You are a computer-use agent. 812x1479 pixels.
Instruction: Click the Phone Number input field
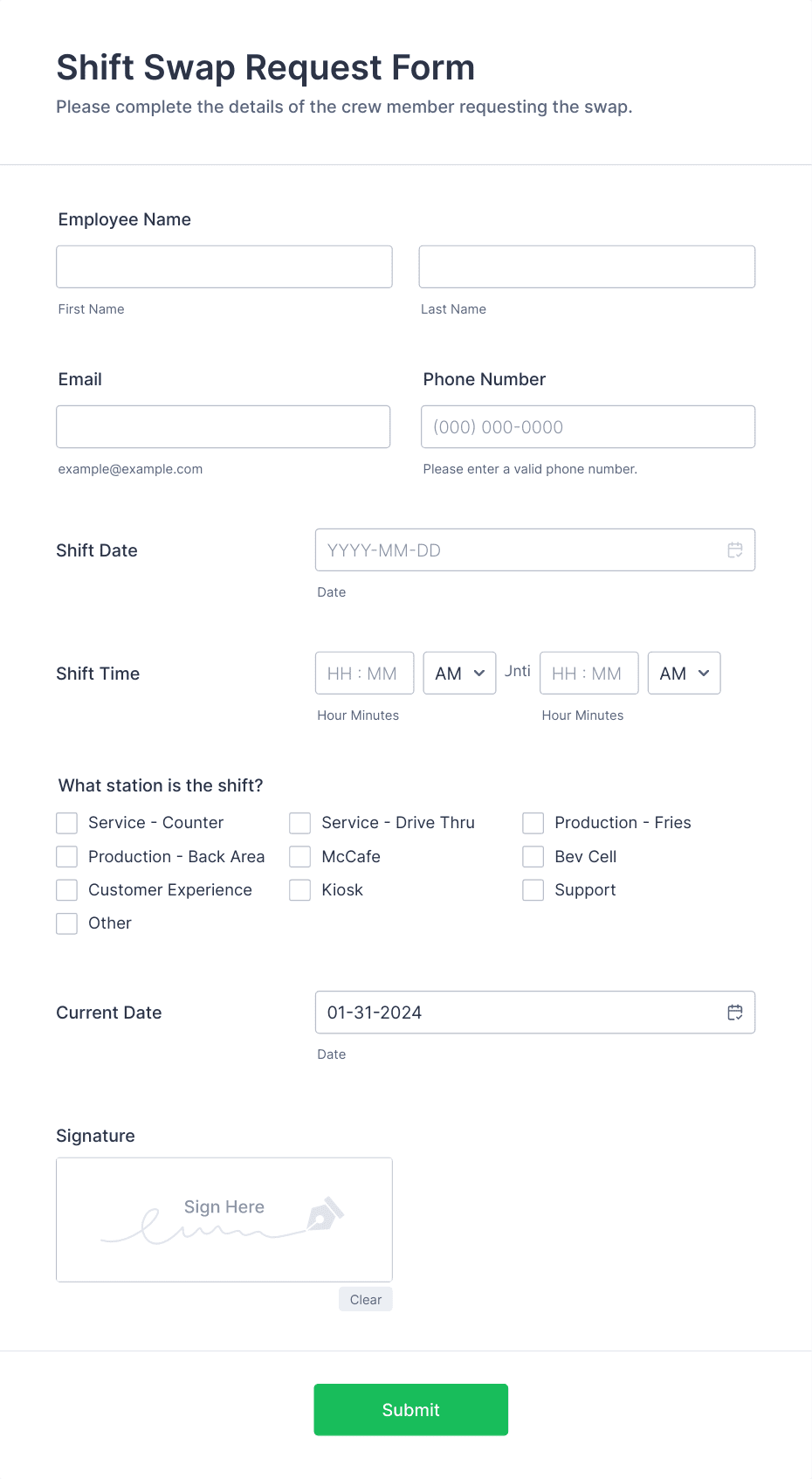coord(587,426)
